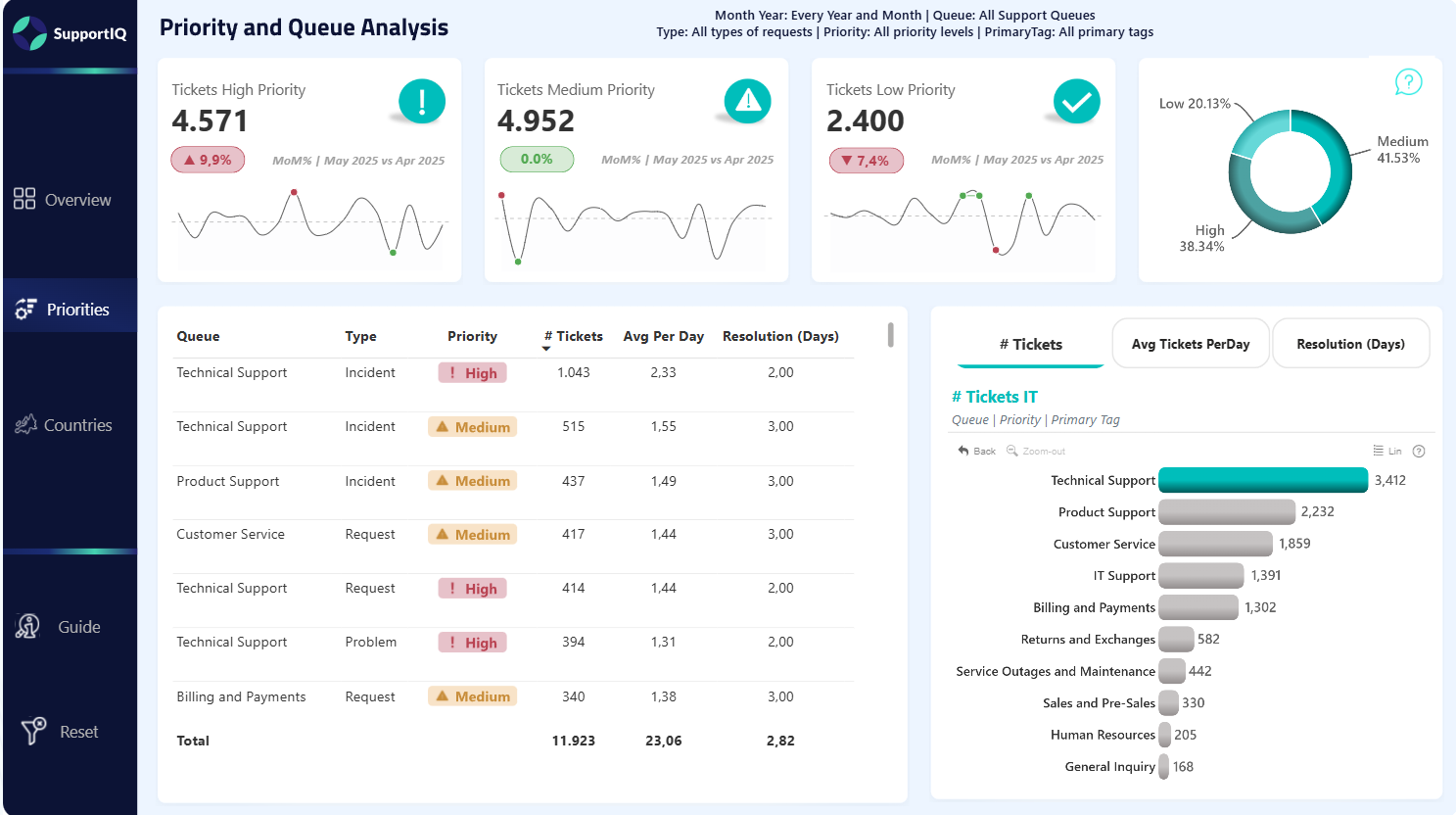Click the Back button in bar chart
This screenshot has height=815, width=1456.
[976, 452]
